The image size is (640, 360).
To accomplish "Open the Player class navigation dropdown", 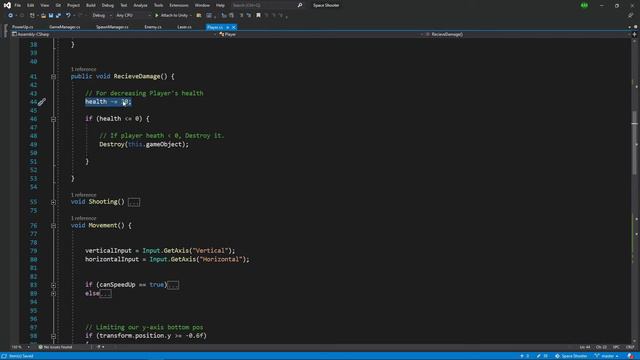I will tap(322, 34).
